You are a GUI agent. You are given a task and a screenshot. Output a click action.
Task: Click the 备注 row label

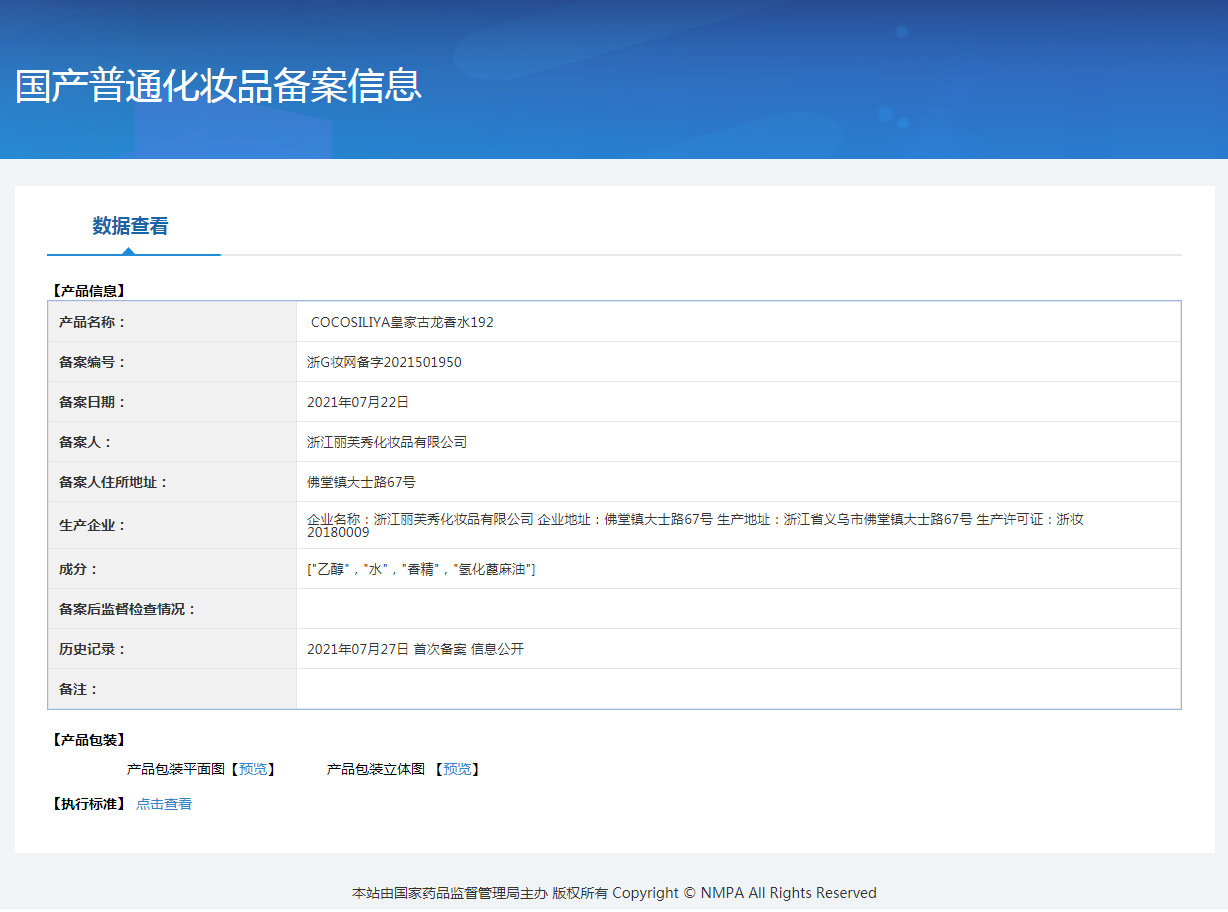pos(79,689)
